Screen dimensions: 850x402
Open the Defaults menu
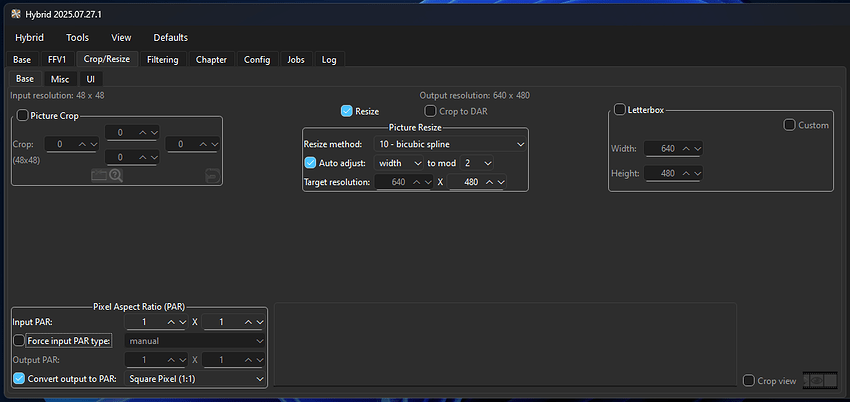point(170,38)
